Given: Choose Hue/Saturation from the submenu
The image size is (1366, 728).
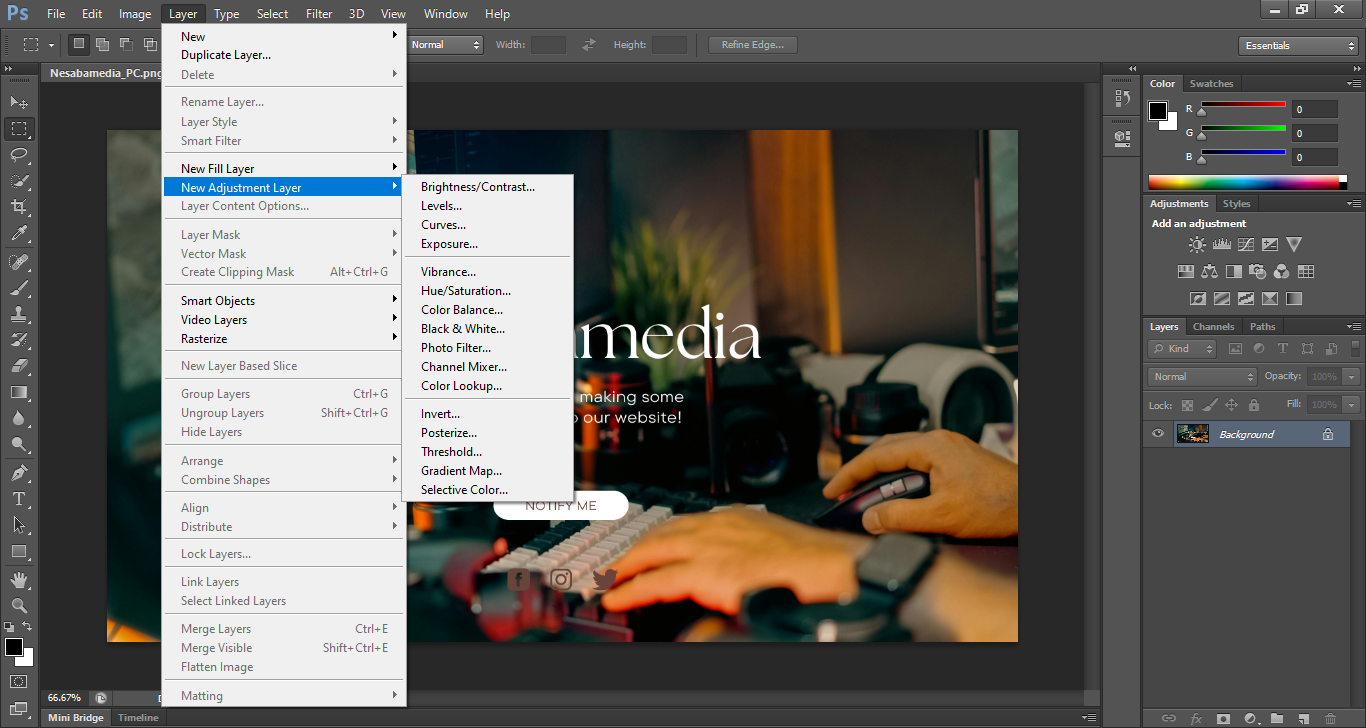Looking at the screenshot, I should tap(465, 291).
